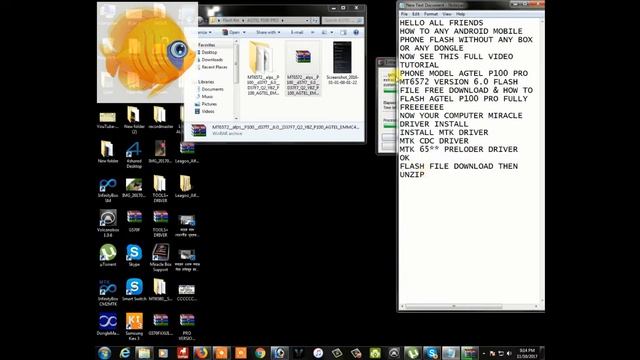Launch Miracle Box Support shortcut
Screen dimensions: 640x360
tap(160, 258)
